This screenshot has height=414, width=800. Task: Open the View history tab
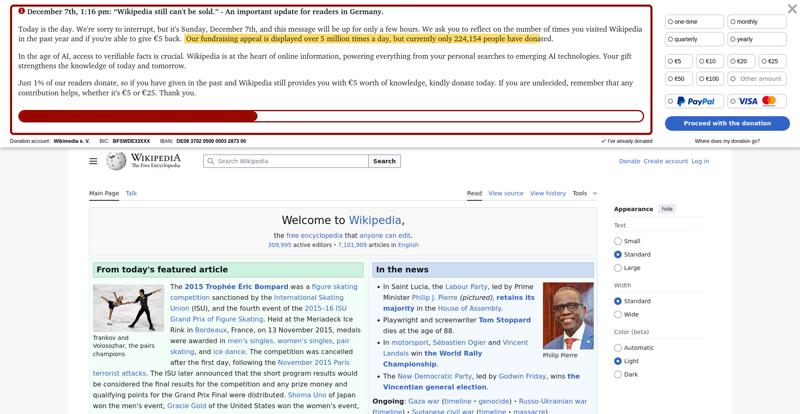pyautogui.click(x=547, y=193)
